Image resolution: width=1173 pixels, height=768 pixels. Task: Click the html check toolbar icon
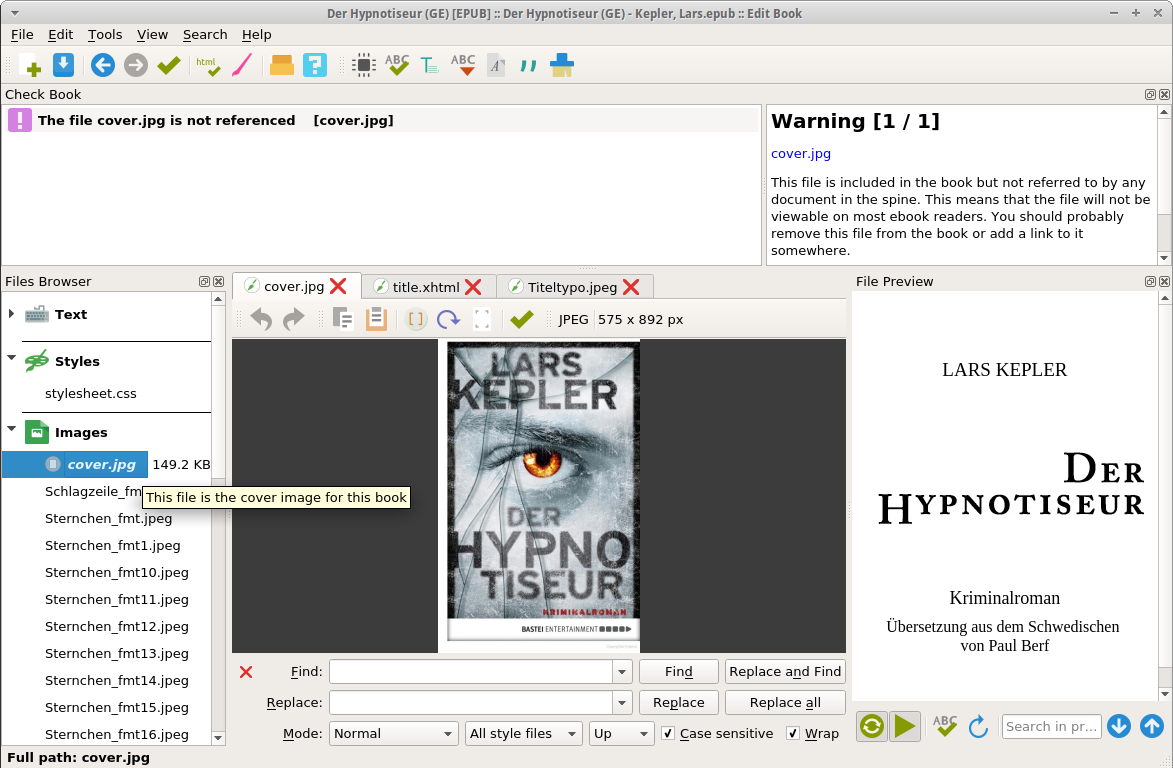pos(208,66)
